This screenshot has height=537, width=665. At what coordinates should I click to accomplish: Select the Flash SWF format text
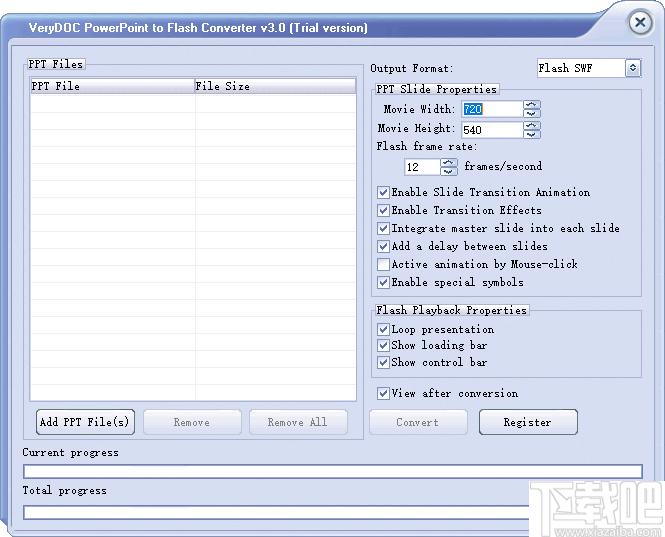pyautogui.click(x=565, y=68)
